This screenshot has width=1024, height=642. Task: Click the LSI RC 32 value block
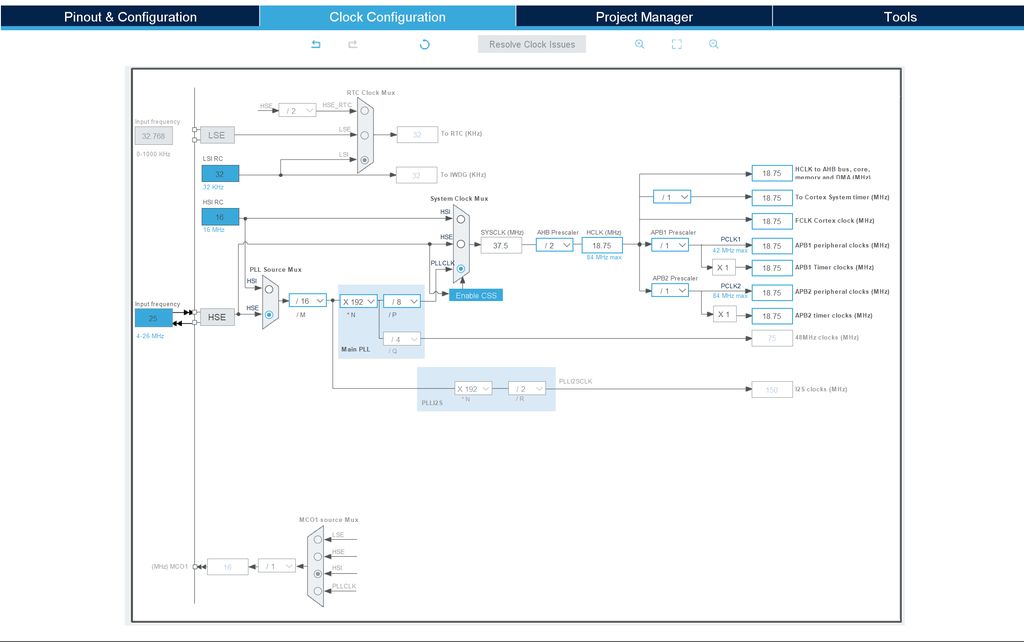[x=220, y=174]
